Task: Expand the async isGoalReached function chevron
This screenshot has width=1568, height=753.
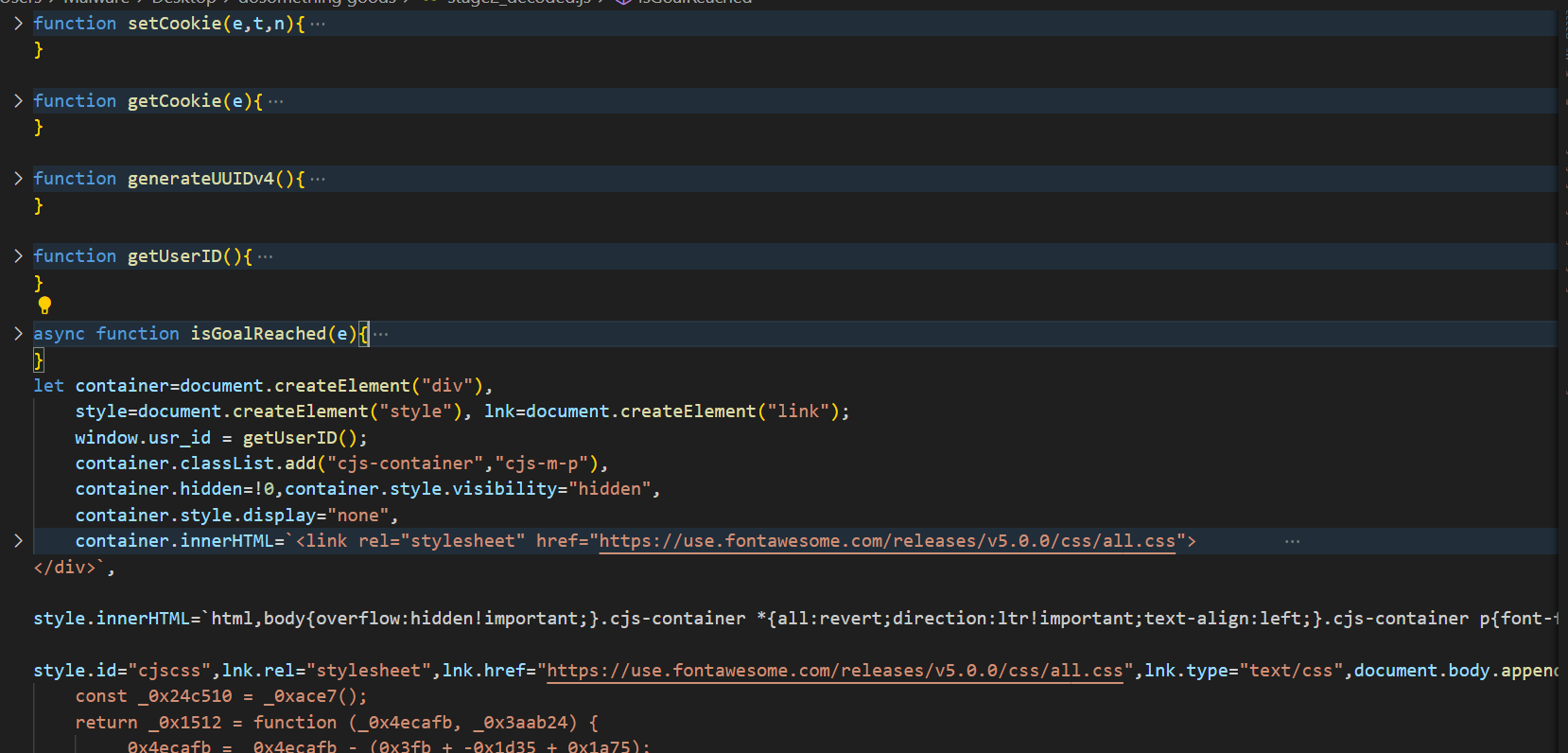Action: [x=18, y=333]
